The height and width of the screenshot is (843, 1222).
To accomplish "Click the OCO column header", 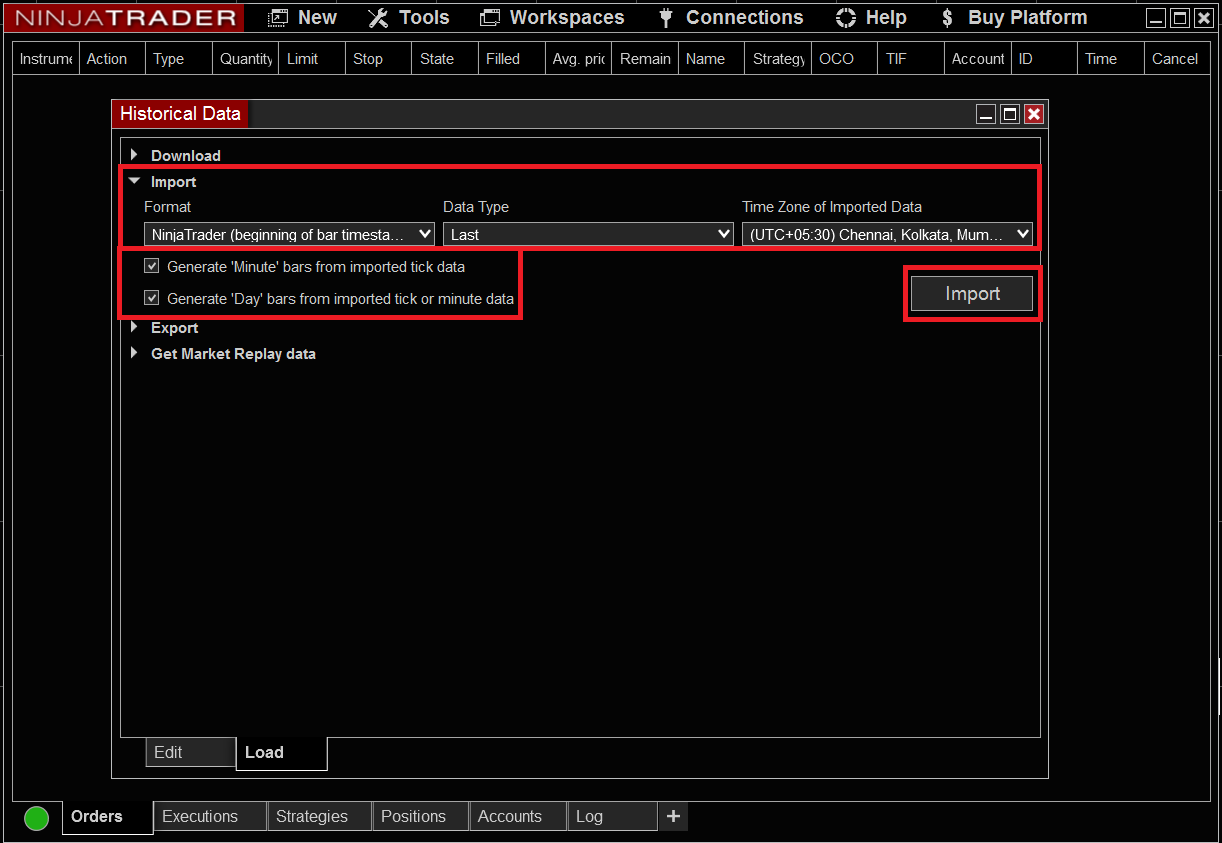I will coord(844,59).
